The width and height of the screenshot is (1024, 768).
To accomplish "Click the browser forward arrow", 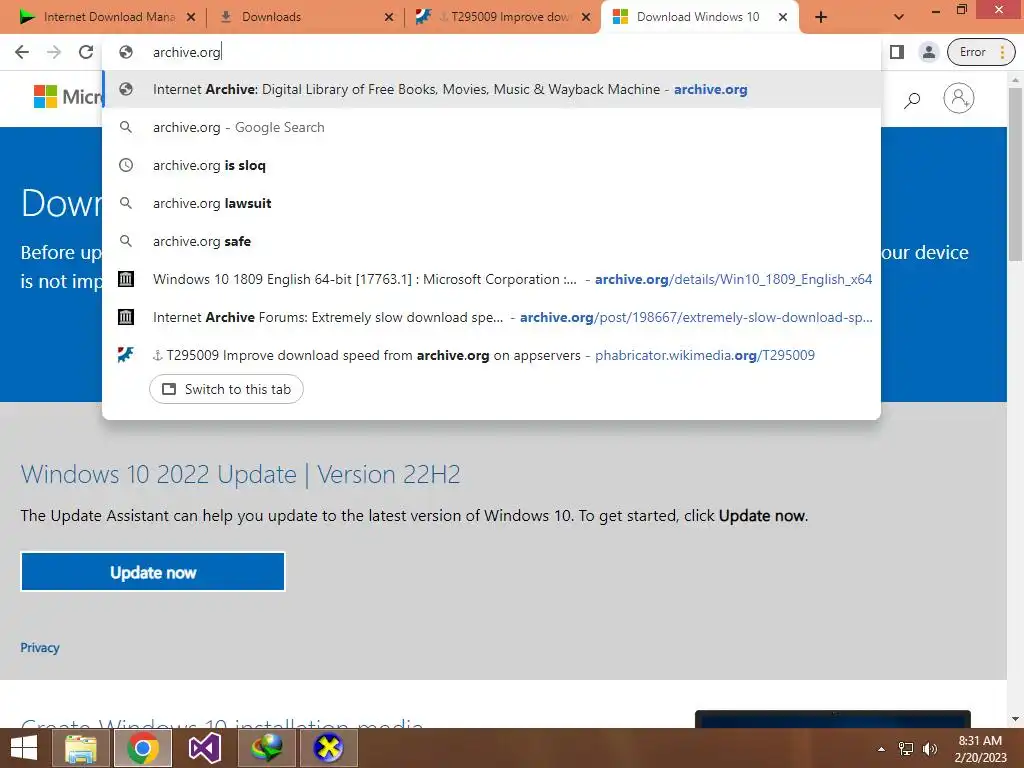I will click(x=54, y=52).
